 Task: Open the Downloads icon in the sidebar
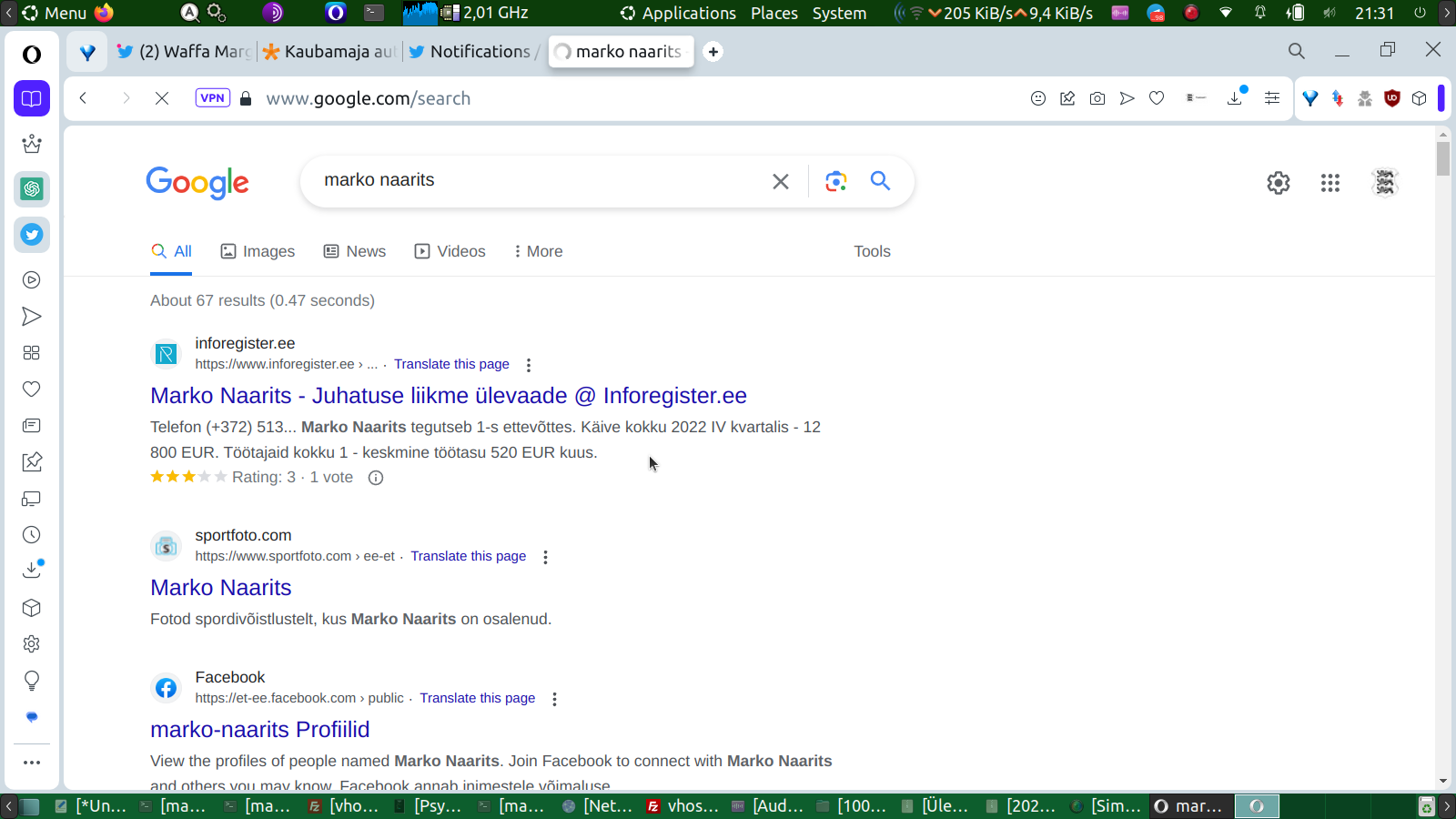(32, 571)
